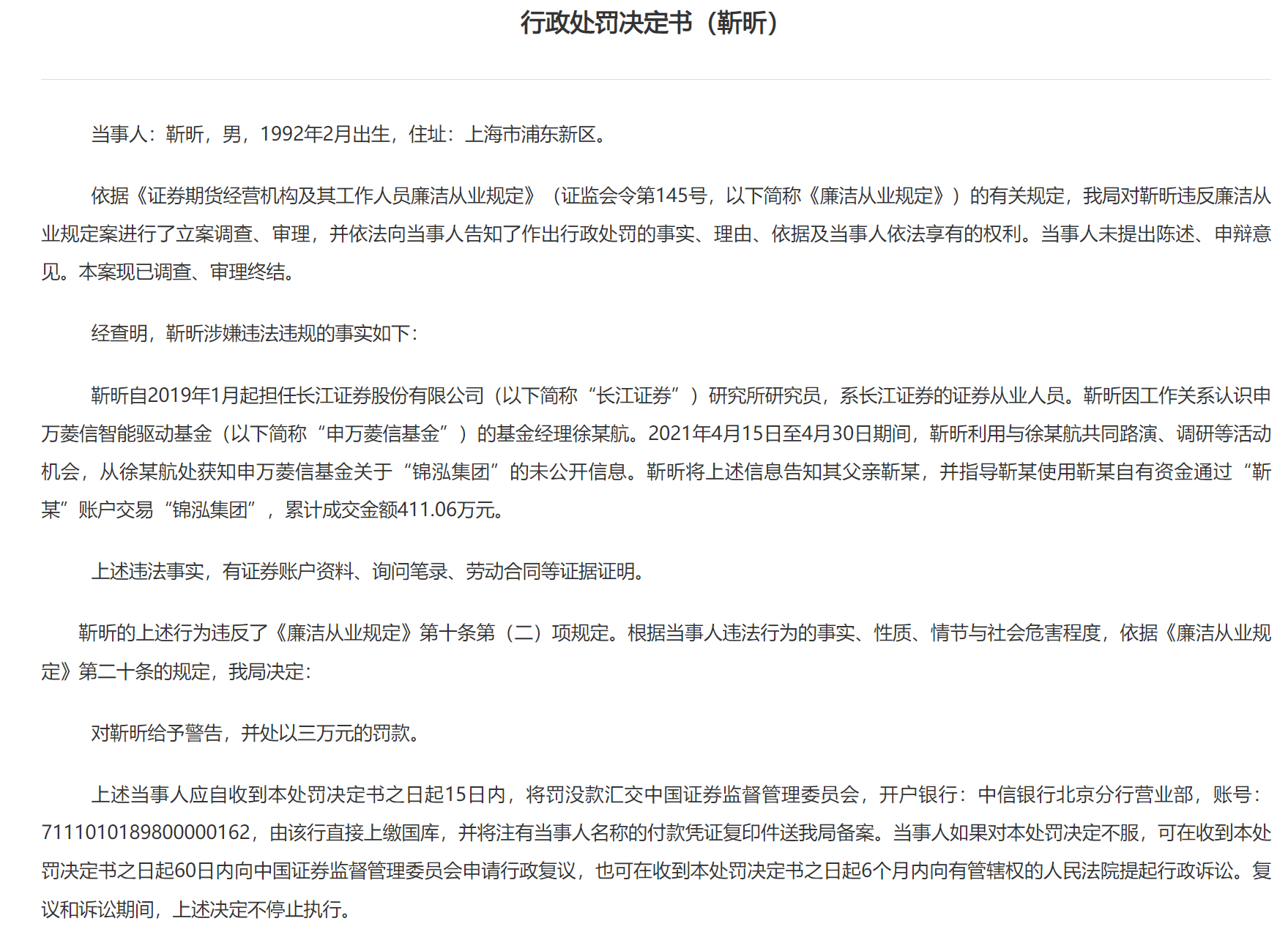Viewport: 1288px width, 932px height.
Task: Select company name 长江证券股份有限公司
Action: pyautogui.click(x=391, y=395)
